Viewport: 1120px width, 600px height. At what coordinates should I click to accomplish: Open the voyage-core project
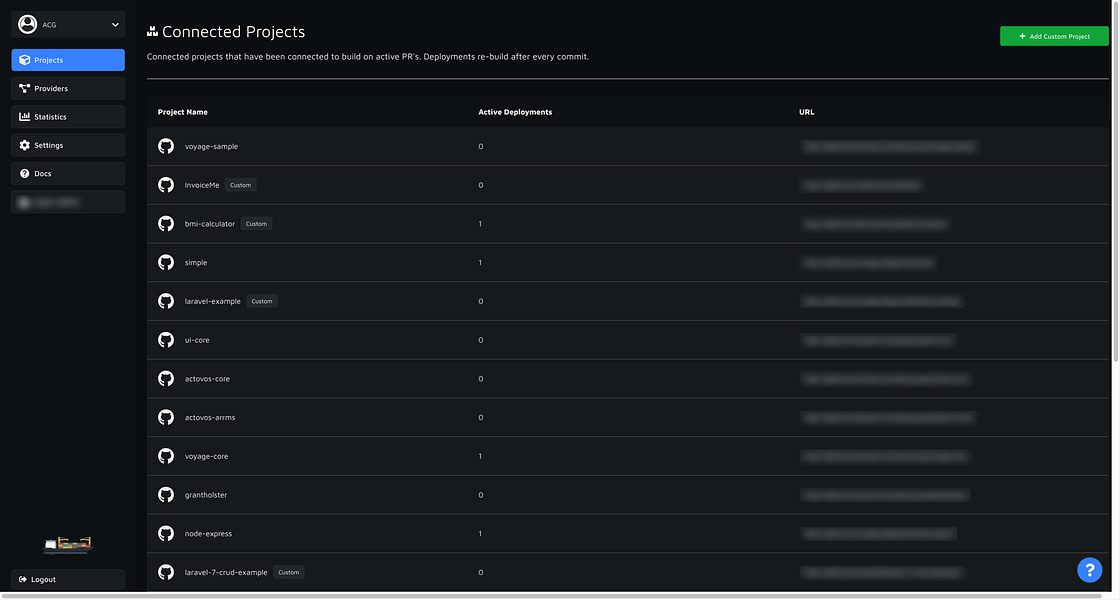[206, 456]
